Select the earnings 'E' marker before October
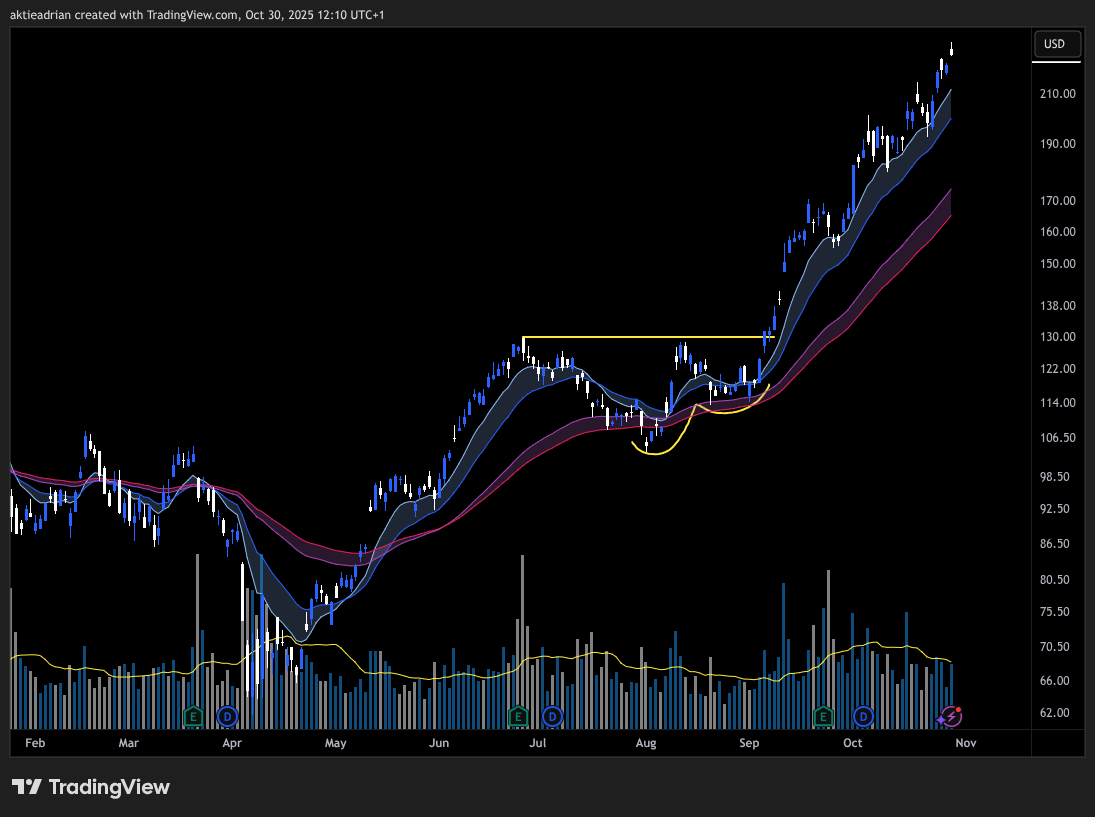This screenshot has height=817, width=1095. point(823,716)
